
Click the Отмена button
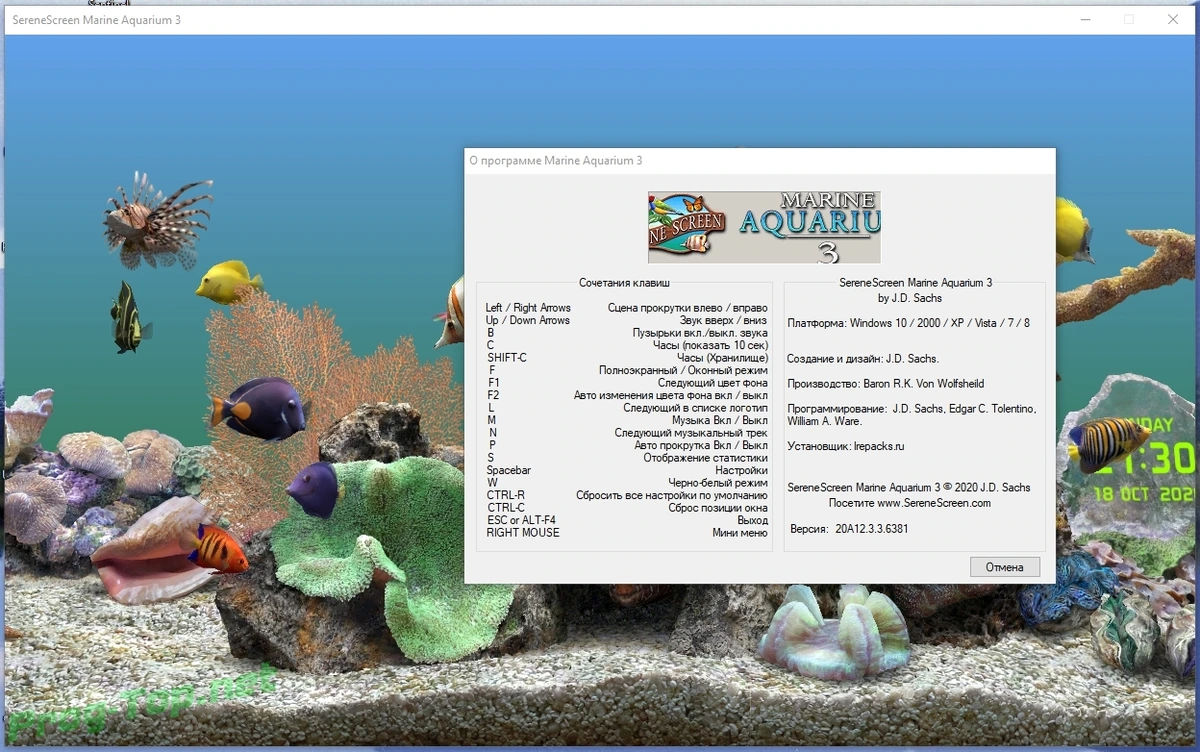[x=1004, y=567]
